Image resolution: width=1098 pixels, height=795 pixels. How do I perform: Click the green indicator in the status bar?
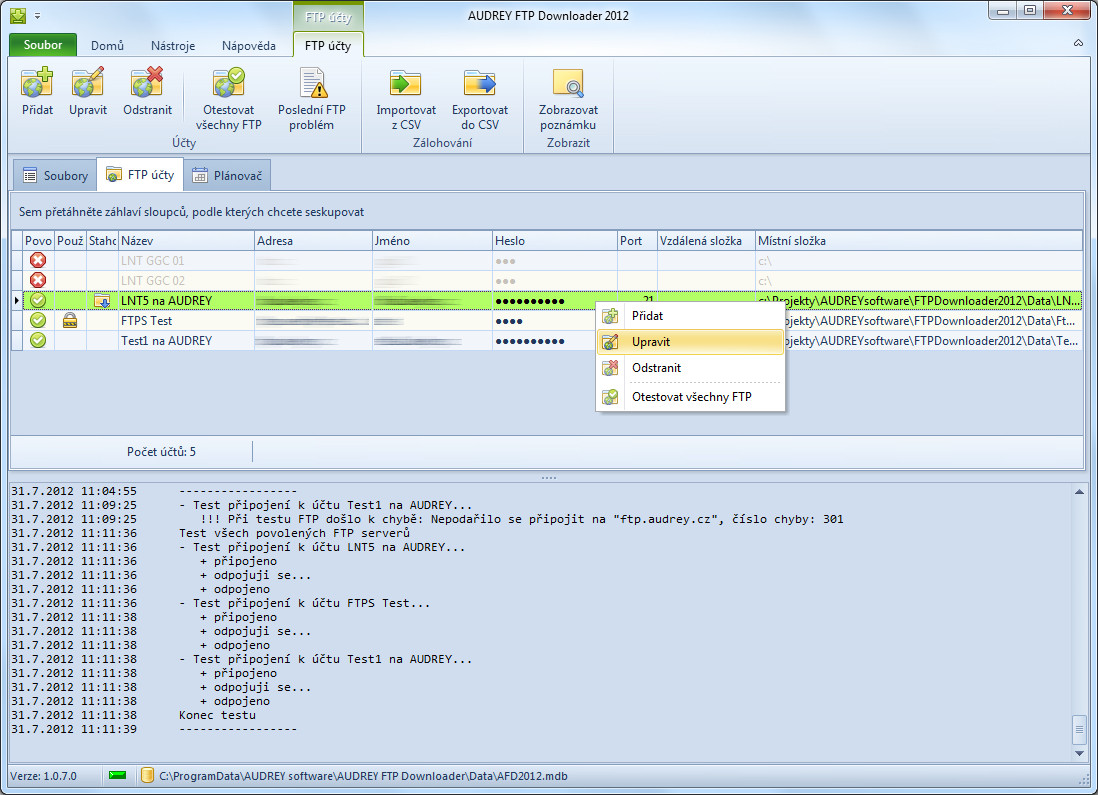point(118,775)
